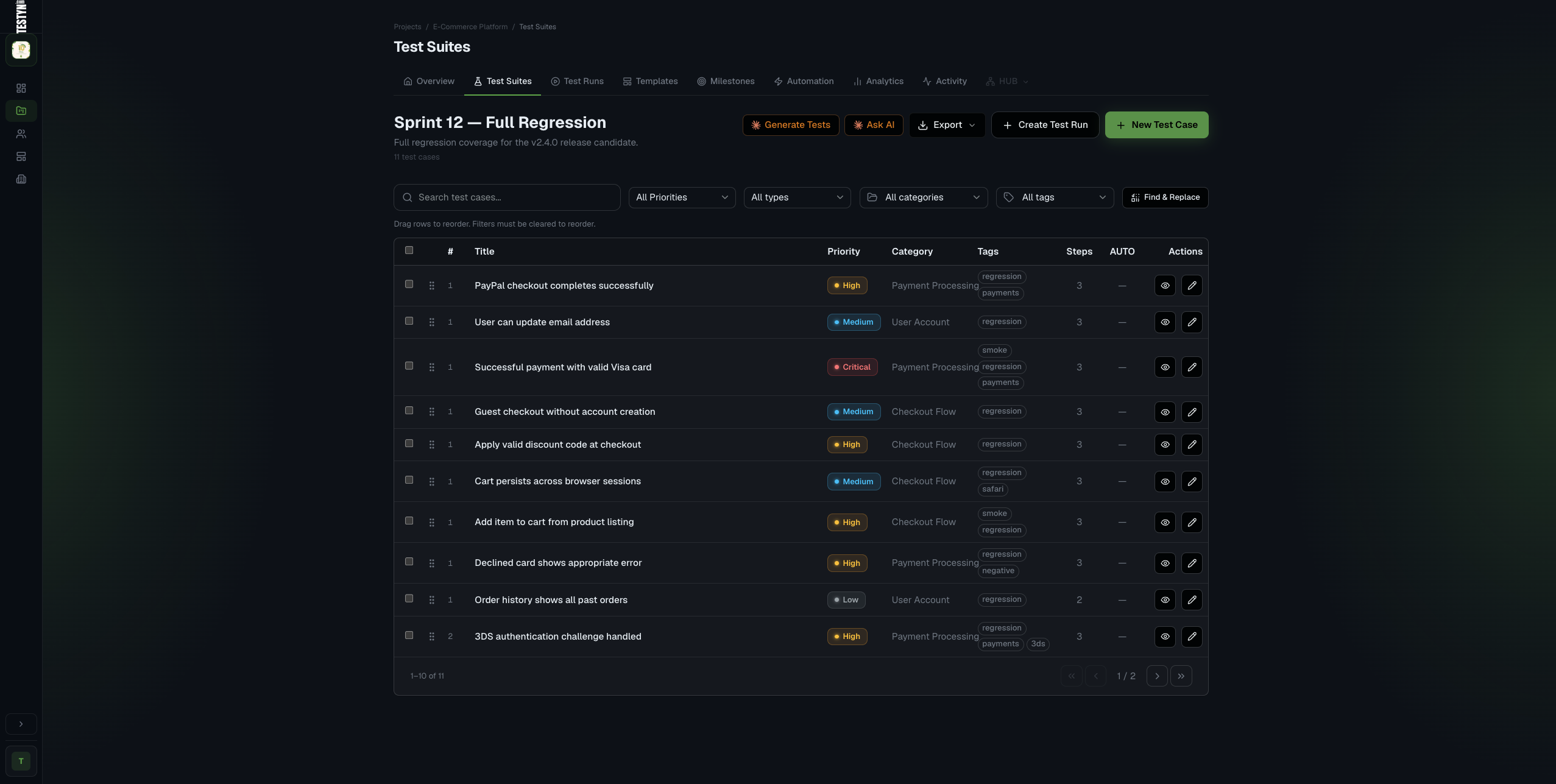Open the All categories filter dropdown

click(924, 197)
